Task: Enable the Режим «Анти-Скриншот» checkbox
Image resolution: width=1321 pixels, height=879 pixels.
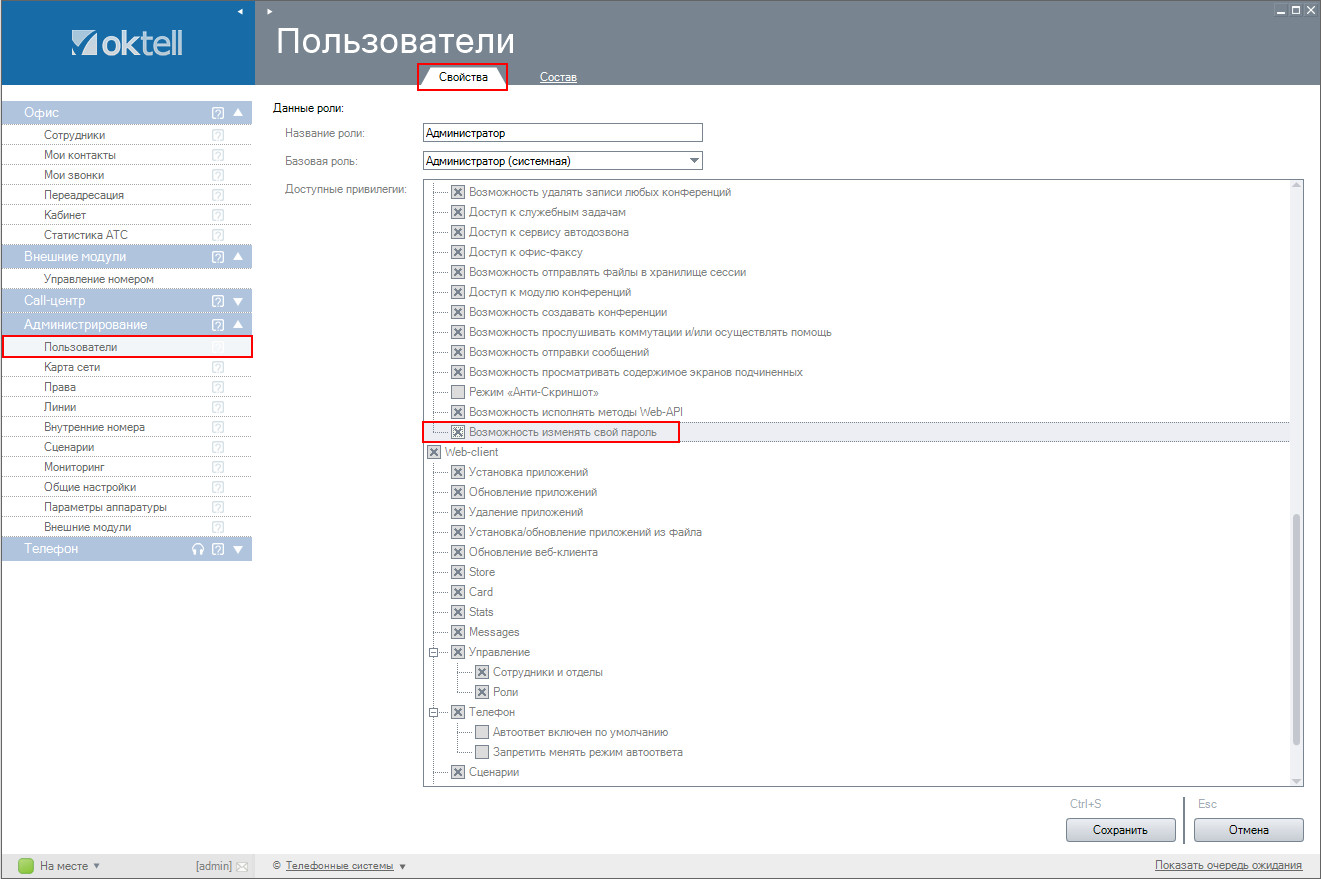Action: [x=458, y=392]
